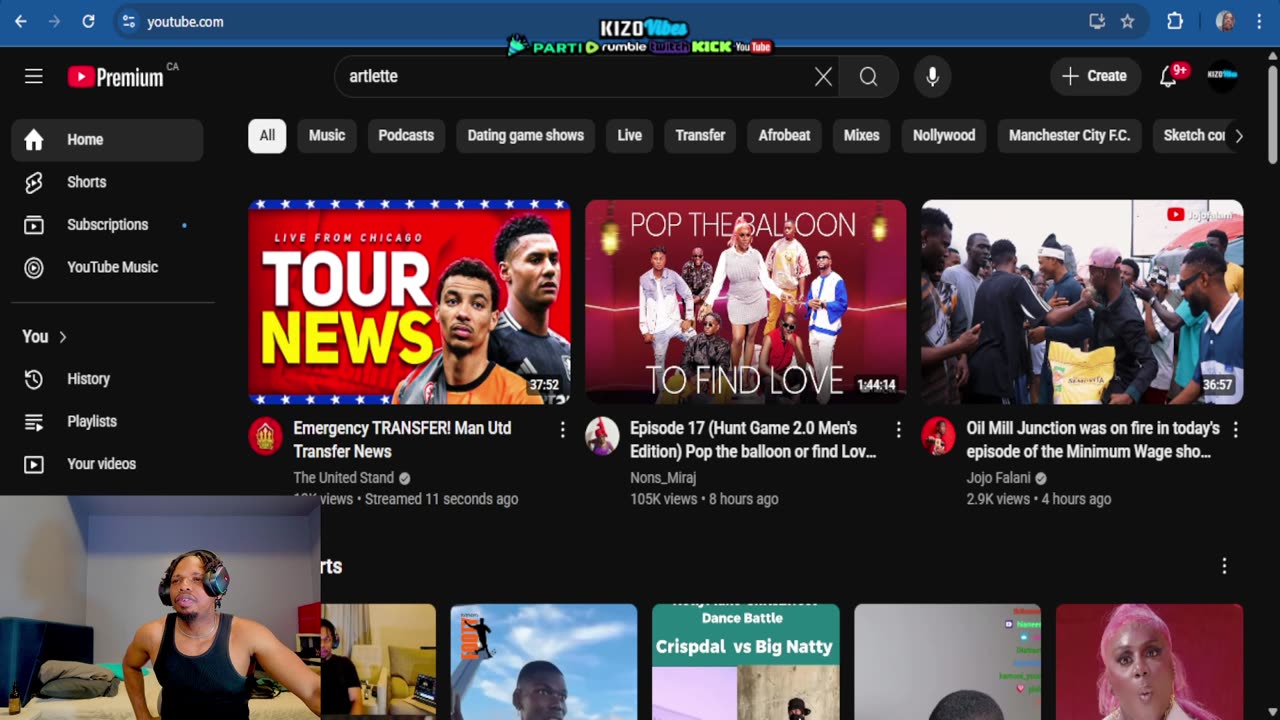Screen dimensions: 1280x720
Task: View site information next to youtube.com
Action: (127, 21)
